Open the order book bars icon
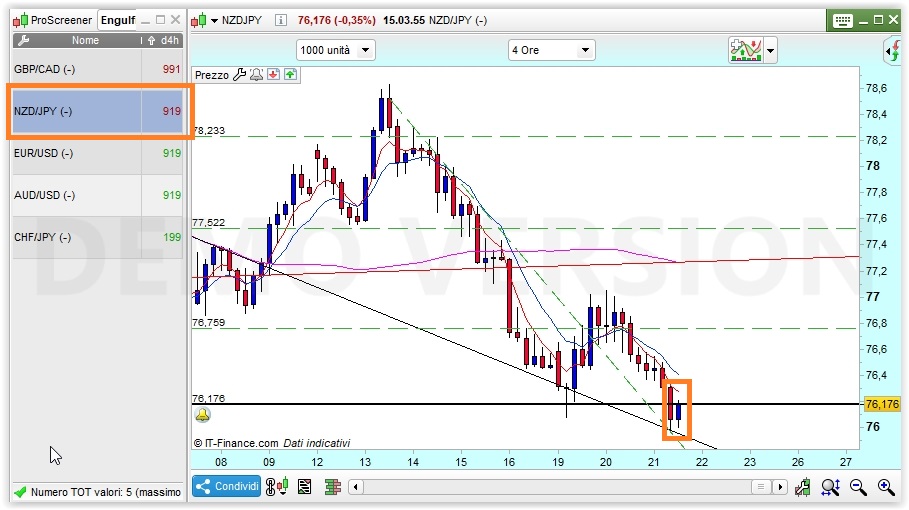This screenshot has height=510, width=909. point(332,487)
